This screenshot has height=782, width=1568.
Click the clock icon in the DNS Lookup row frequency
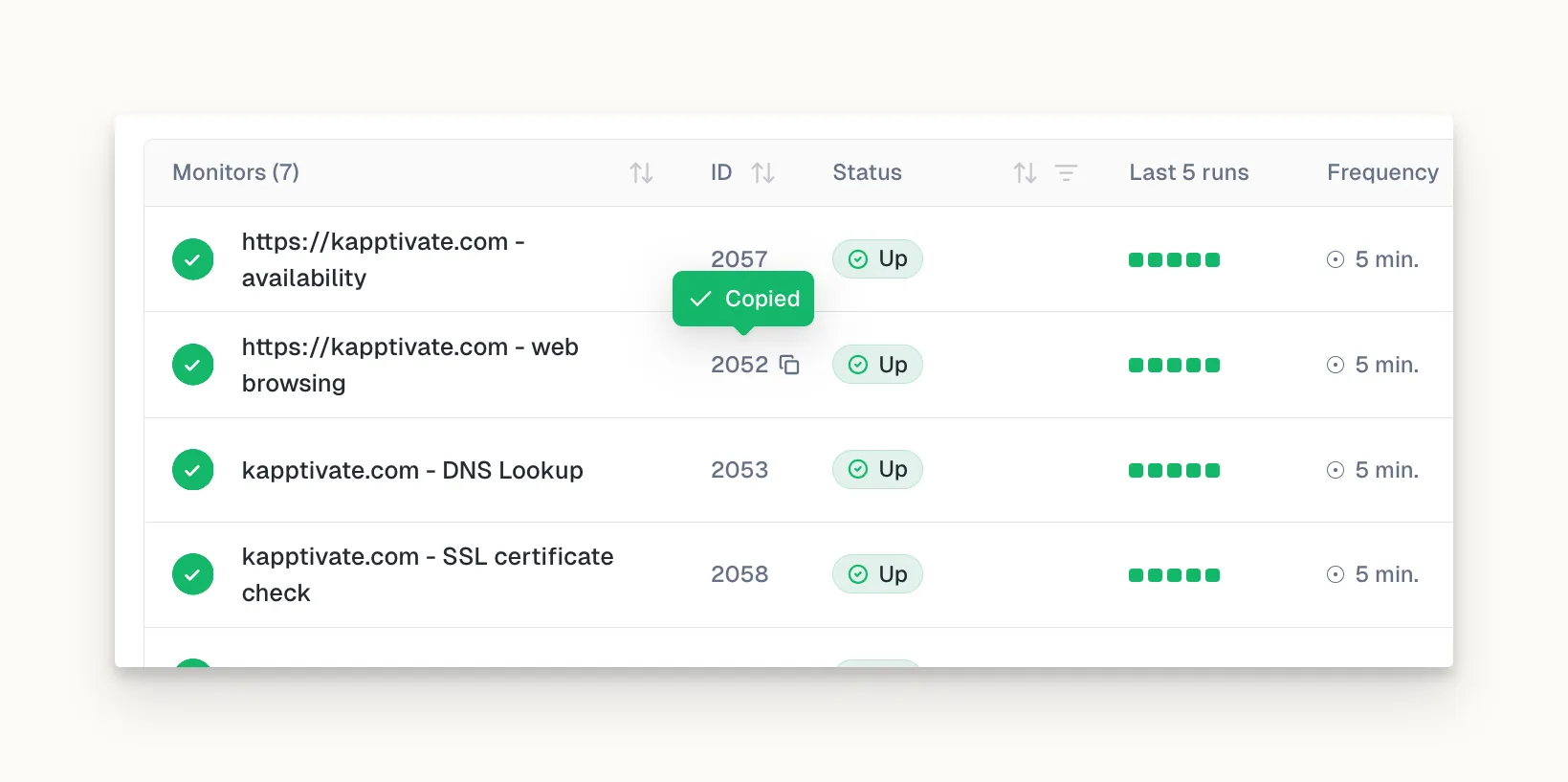pyautogui.click(x=1336, y=470)
